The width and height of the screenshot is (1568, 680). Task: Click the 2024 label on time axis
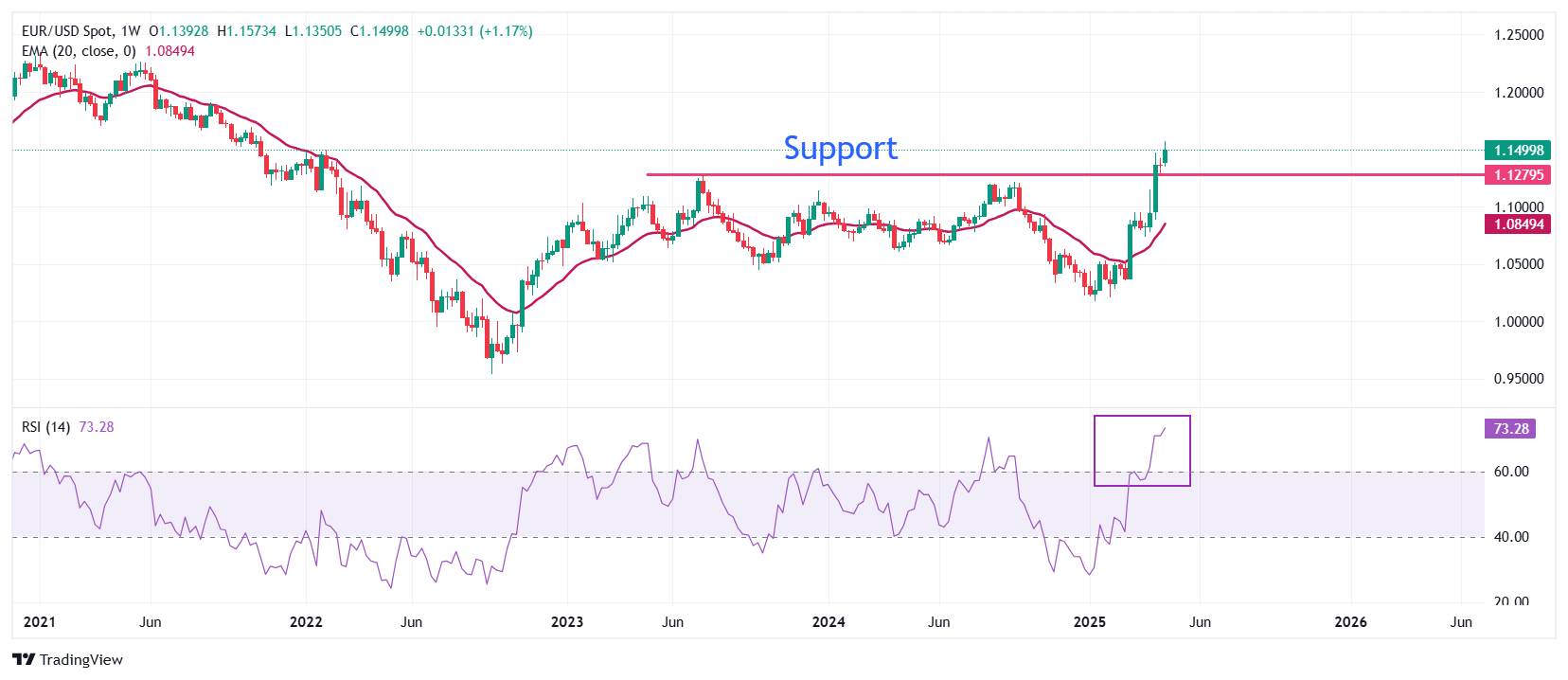[829, 622]
